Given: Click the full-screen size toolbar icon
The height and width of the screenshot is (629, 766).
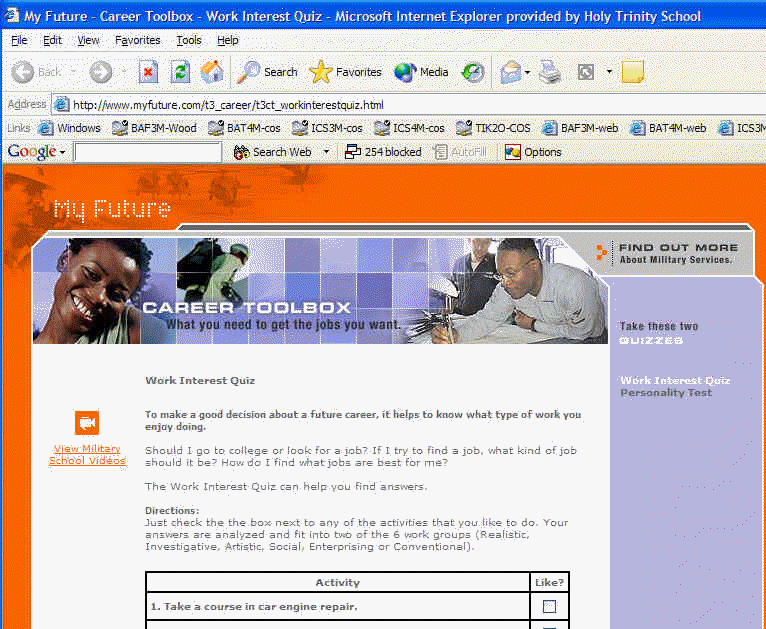Looking at the screenshot, I should 586,72.
